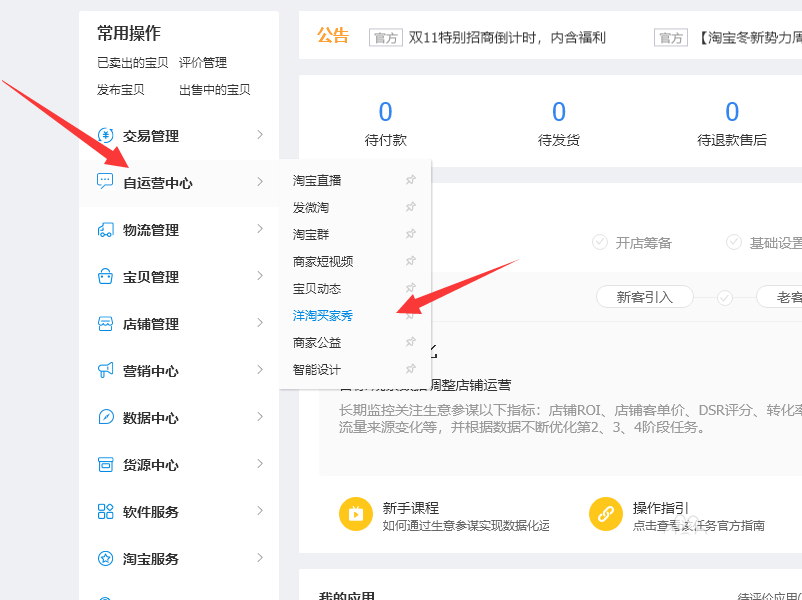
Task: Open 智能设计 in the submenu
Action: [x=317, y=370]
